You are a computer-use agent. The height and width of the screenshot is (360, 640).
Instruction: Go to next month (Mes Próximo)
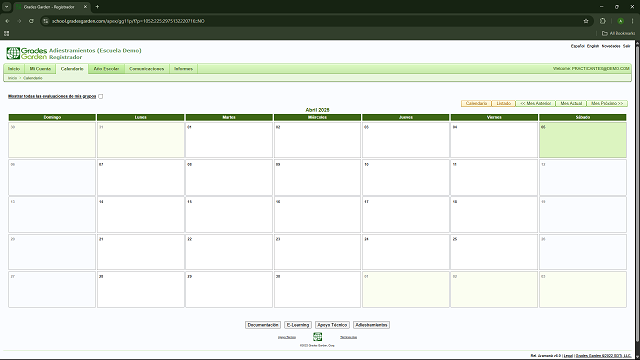(607, 104)
